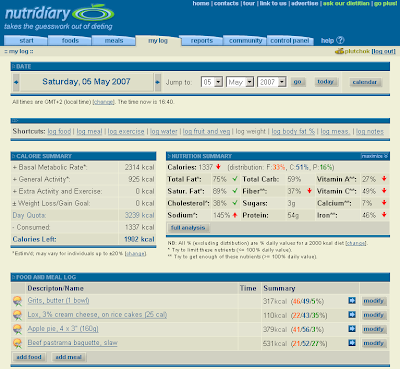
Task: Click blue arrow icon for Lox row
Action: (x=352, y=315)
